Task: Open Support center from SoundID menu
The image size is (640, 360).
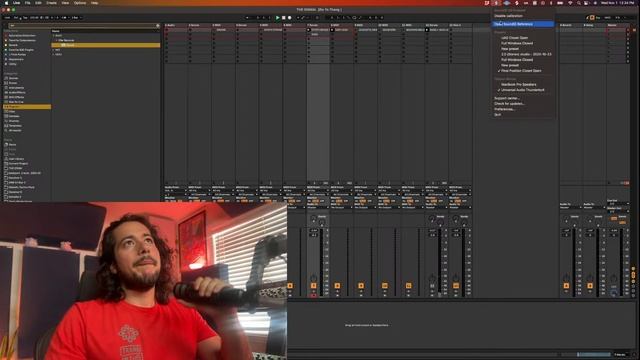Action: [x=507, y=98]
